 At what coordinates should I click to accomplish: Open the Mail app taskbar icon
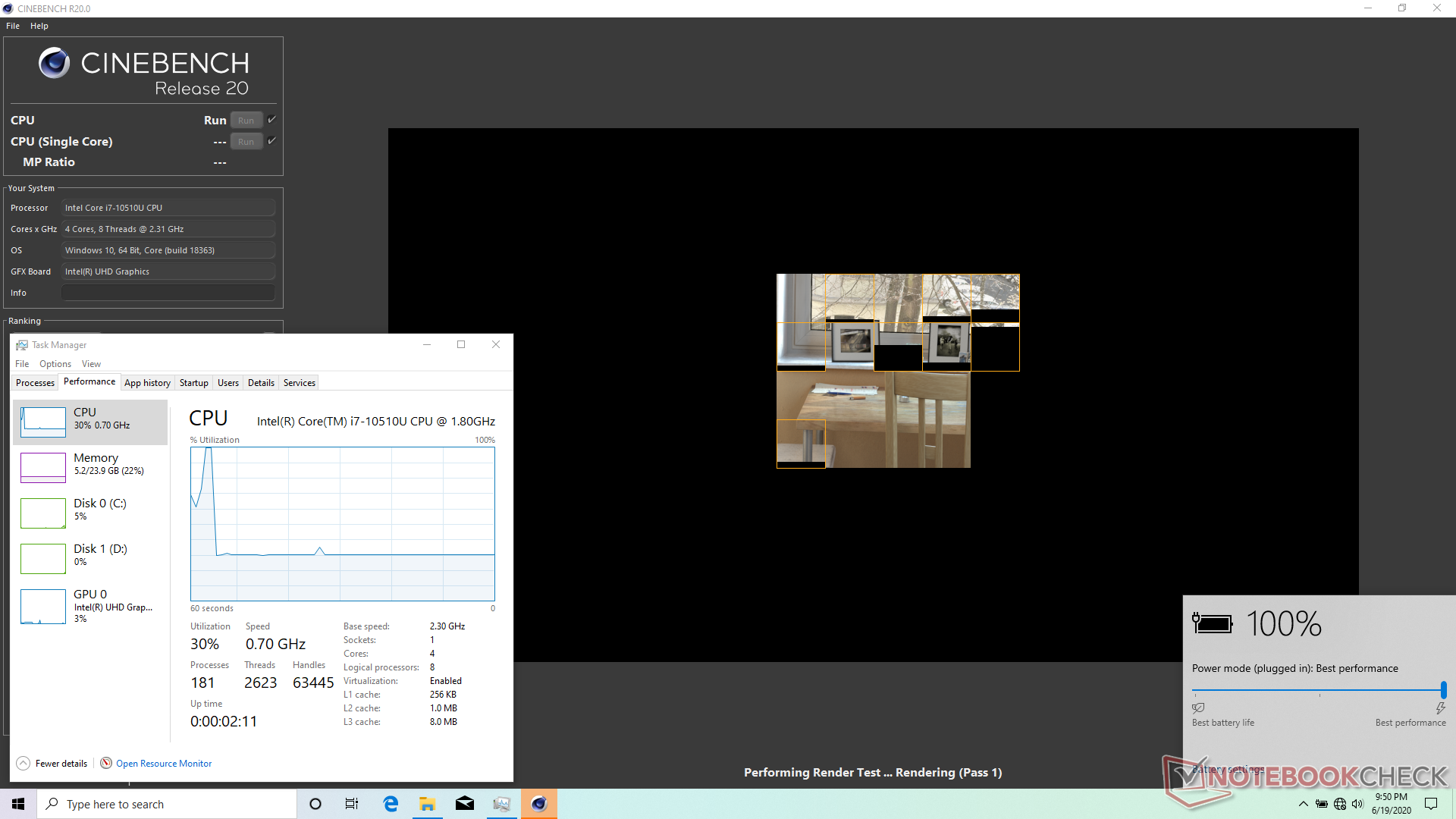pos(465,804)
